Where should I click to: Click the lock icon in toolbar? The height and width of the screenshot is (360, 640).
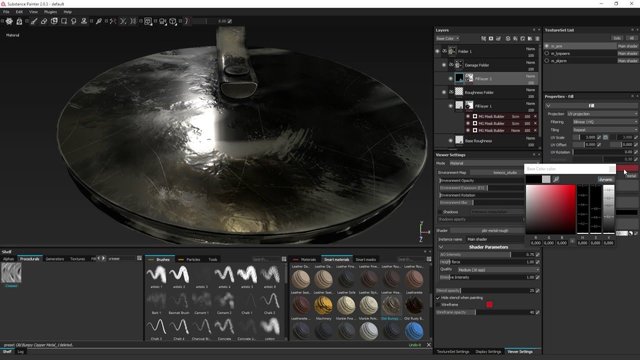point(19,21)
